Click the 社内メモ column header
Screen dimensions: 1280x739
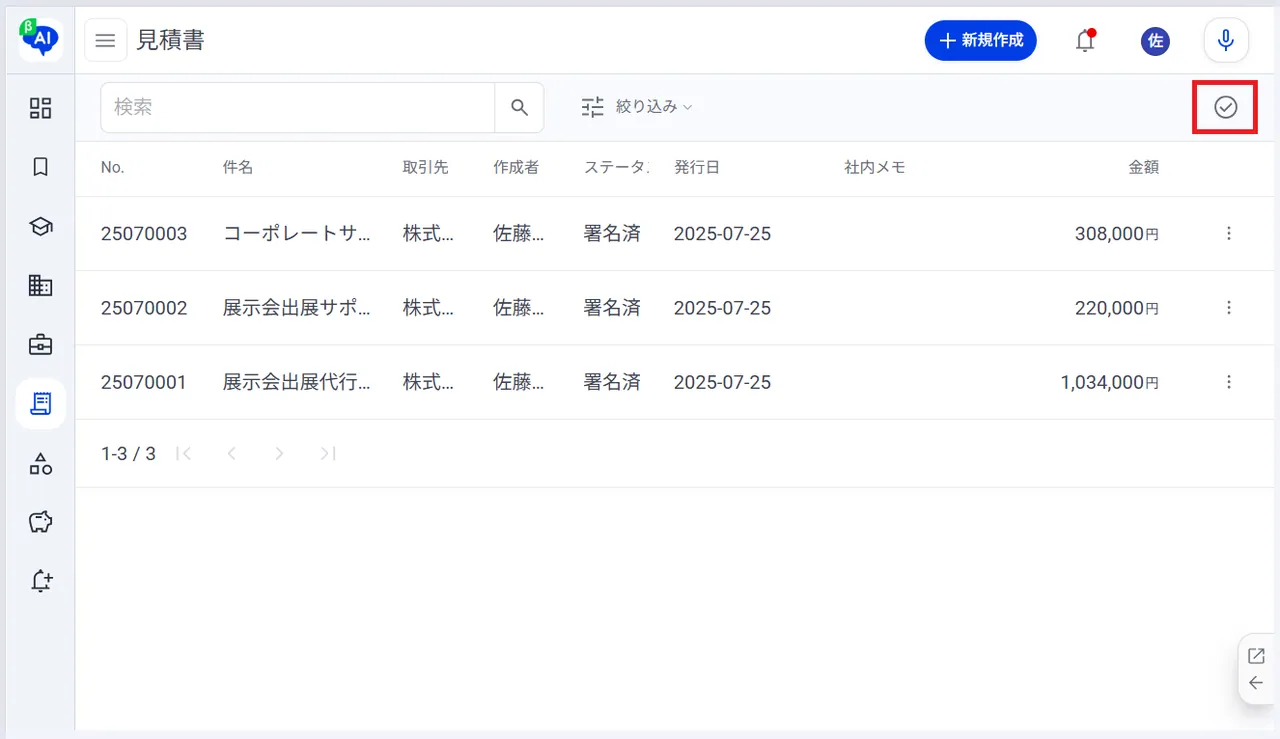(875, 168)
